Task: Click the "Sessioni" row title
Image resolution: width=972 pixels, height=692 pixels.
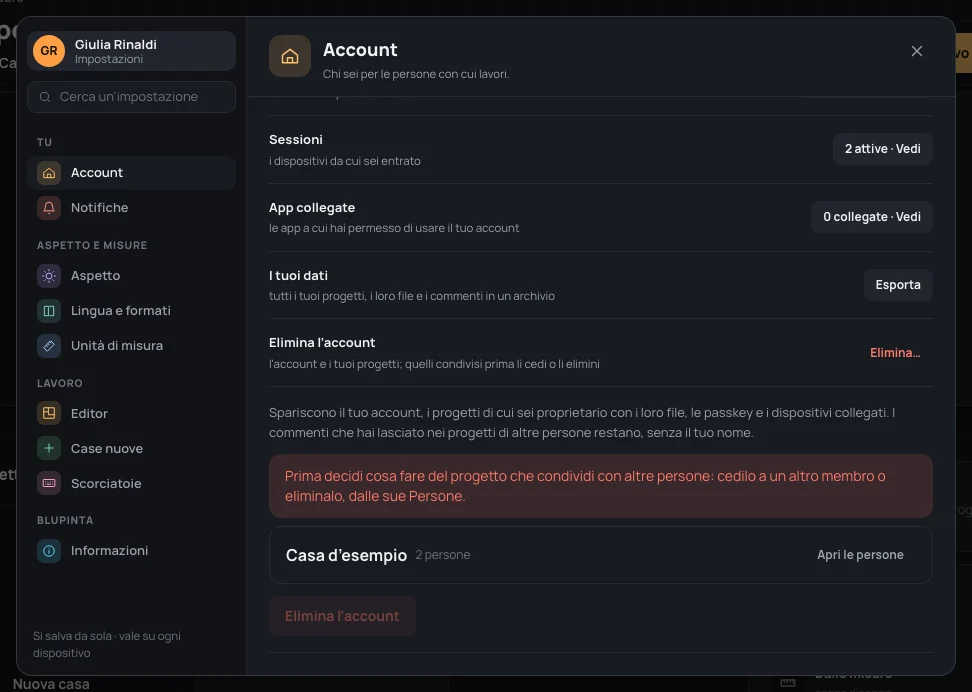Action: pyautogui.click(x=296, y=140)
